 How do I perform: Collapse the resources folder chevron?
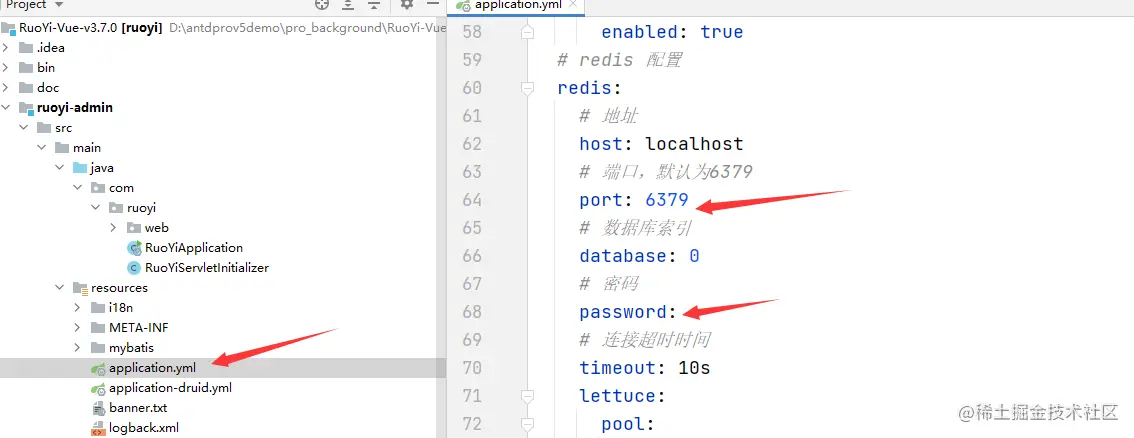(61, 288)
